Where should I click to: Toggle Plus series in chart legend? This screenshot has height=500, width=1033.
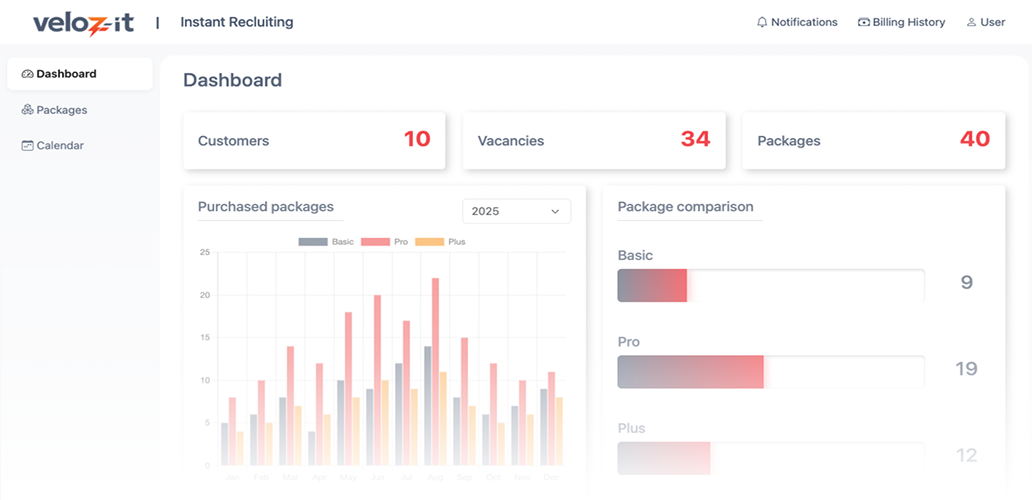tap(440, 242)
